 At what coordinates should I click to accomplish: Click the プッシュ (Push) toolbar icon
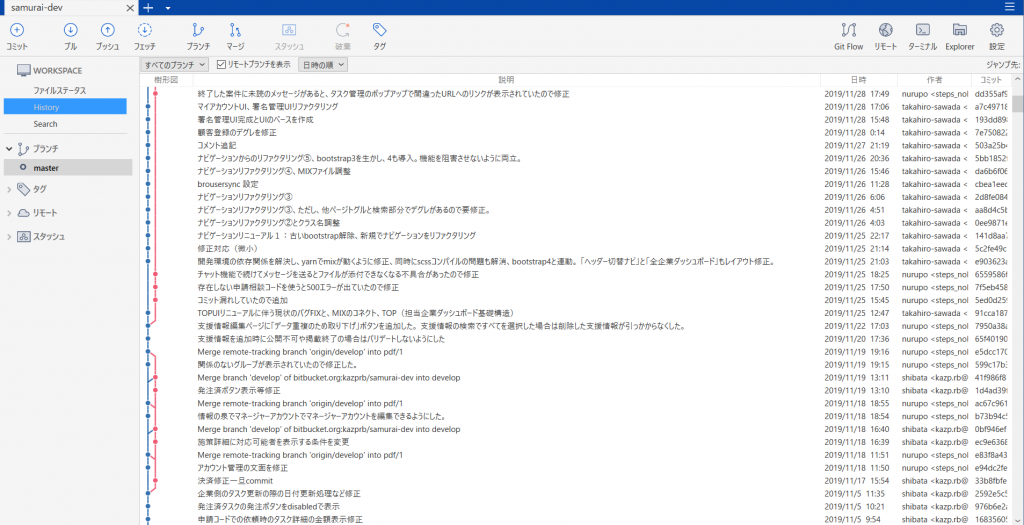(x=107, y=35)
